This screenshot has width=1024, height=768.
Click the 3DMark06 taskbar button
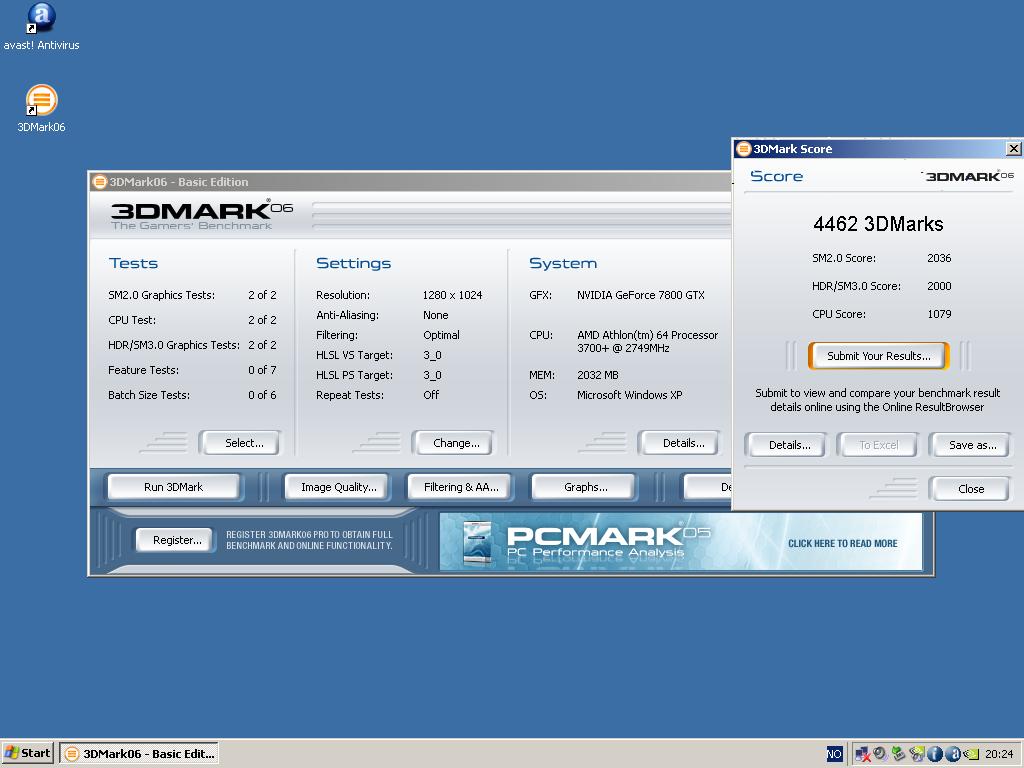coord(139,754)
